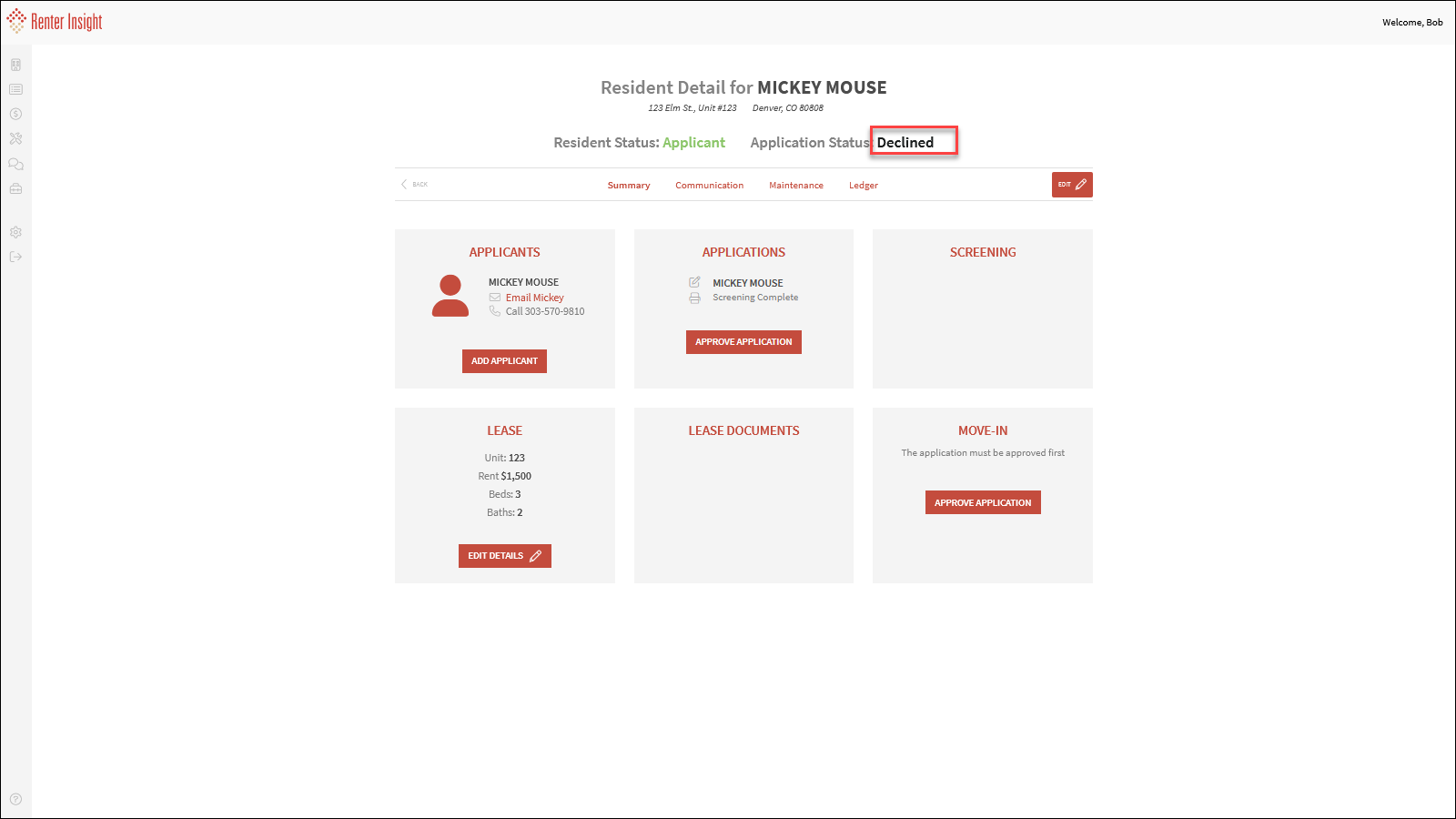This screenshot has width=1456, height=819.
Task: Click the logout arrow icon in sidebar
Action: 15,257
